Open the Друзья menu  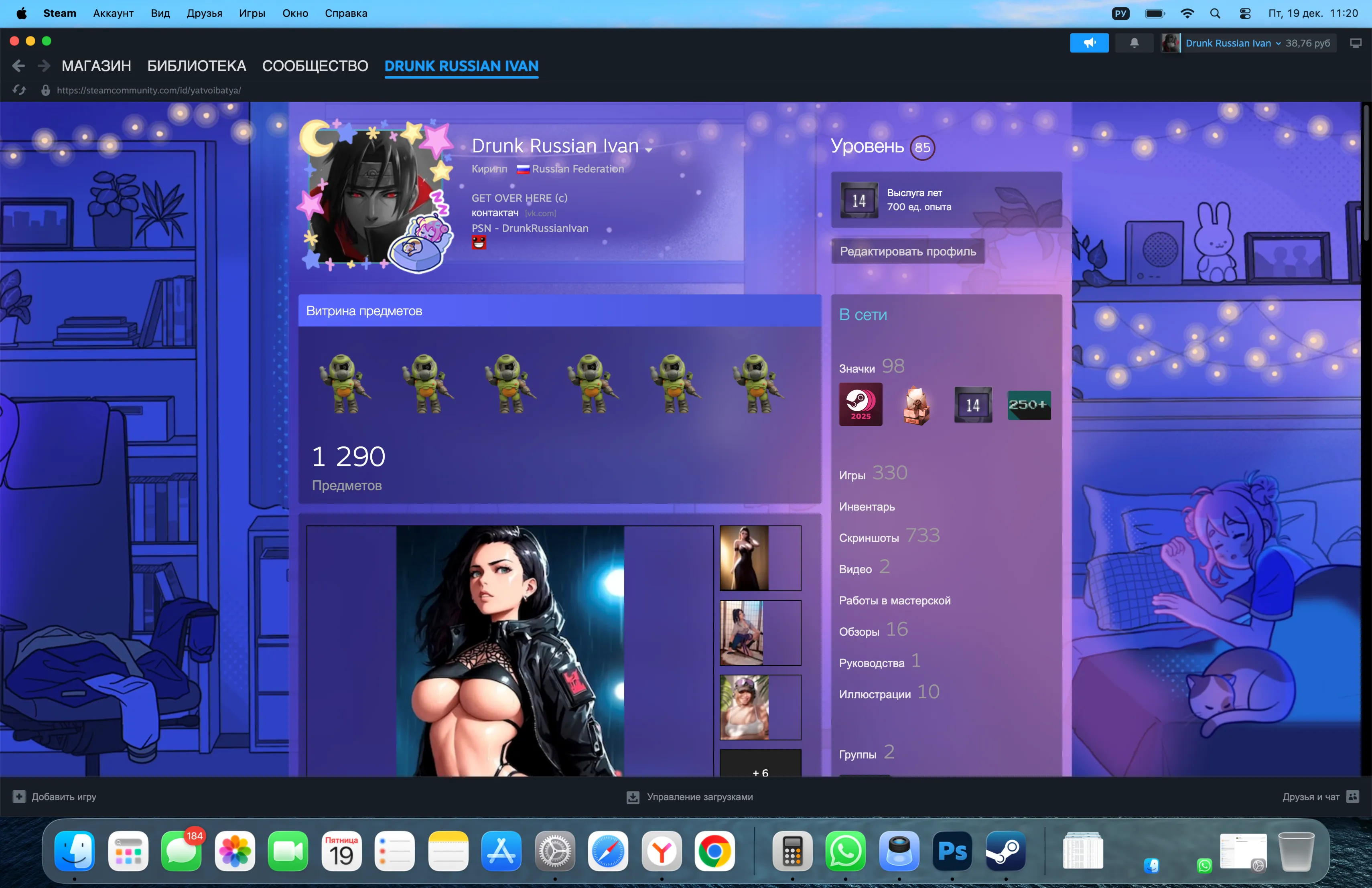click(x=204, y=13)
